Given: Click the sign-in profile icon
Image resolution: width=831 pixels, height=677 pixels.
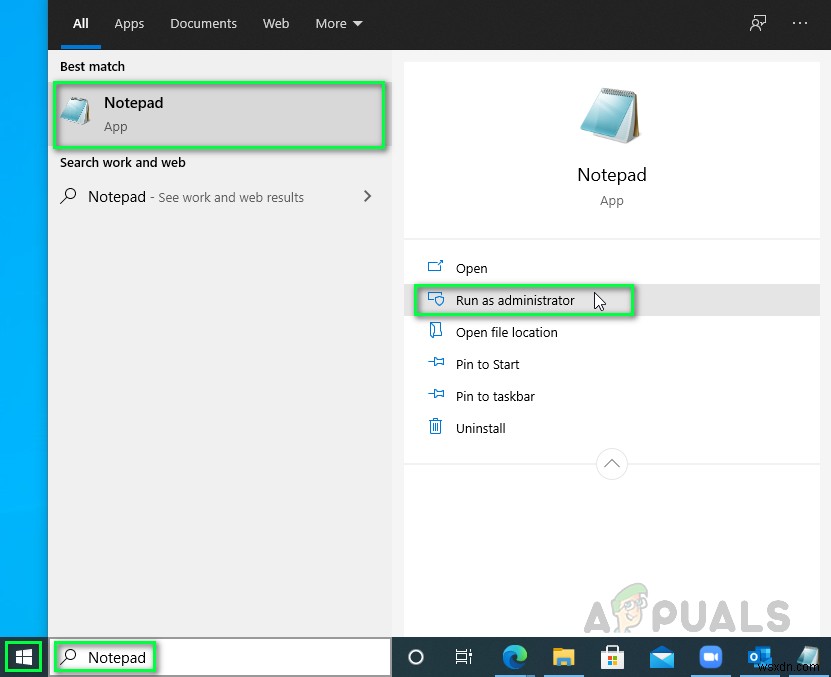Looking at the screenshot, I should pyautogui.click(x=757, y=23).
